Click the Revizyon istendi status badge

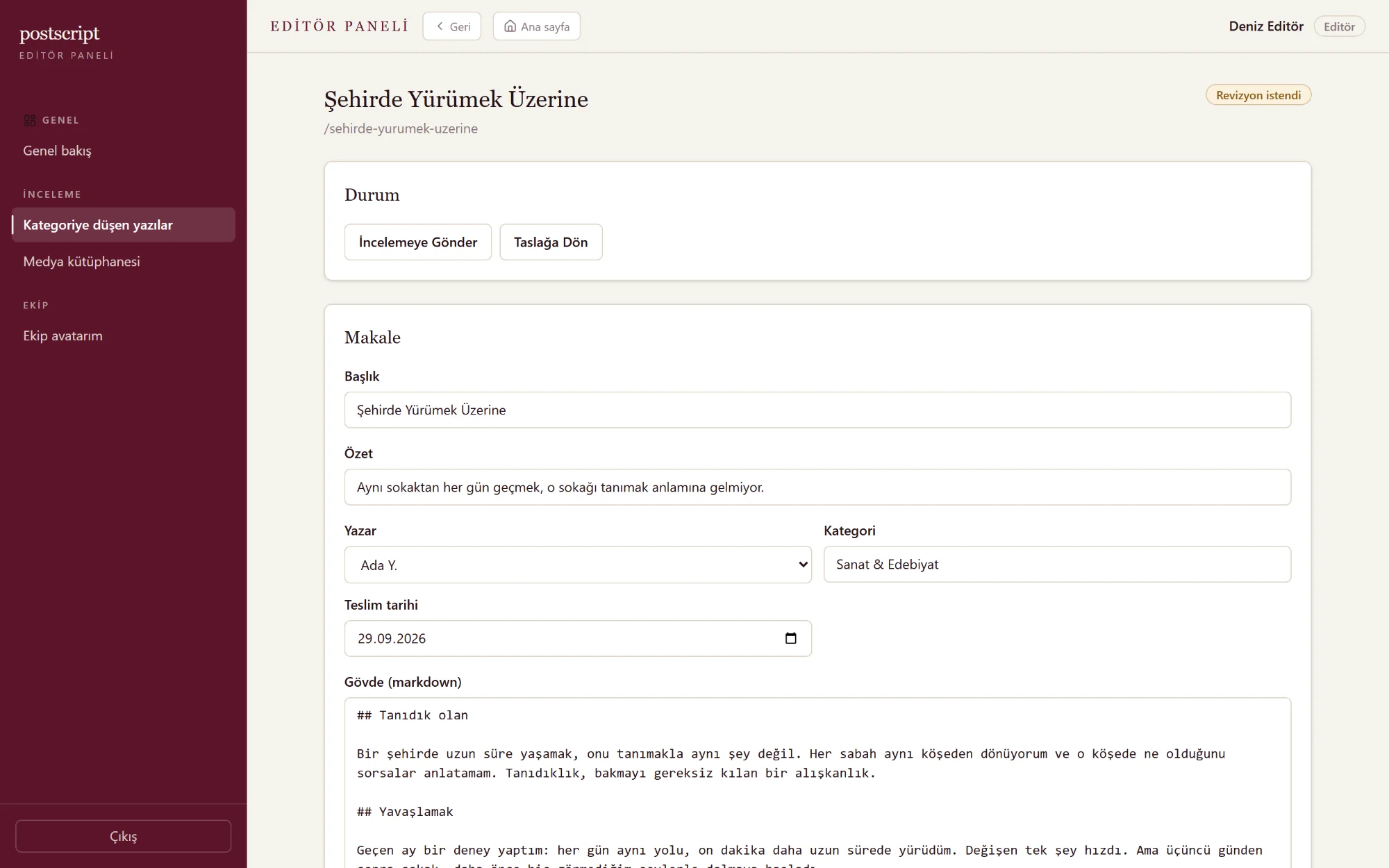coord(1258,95)
